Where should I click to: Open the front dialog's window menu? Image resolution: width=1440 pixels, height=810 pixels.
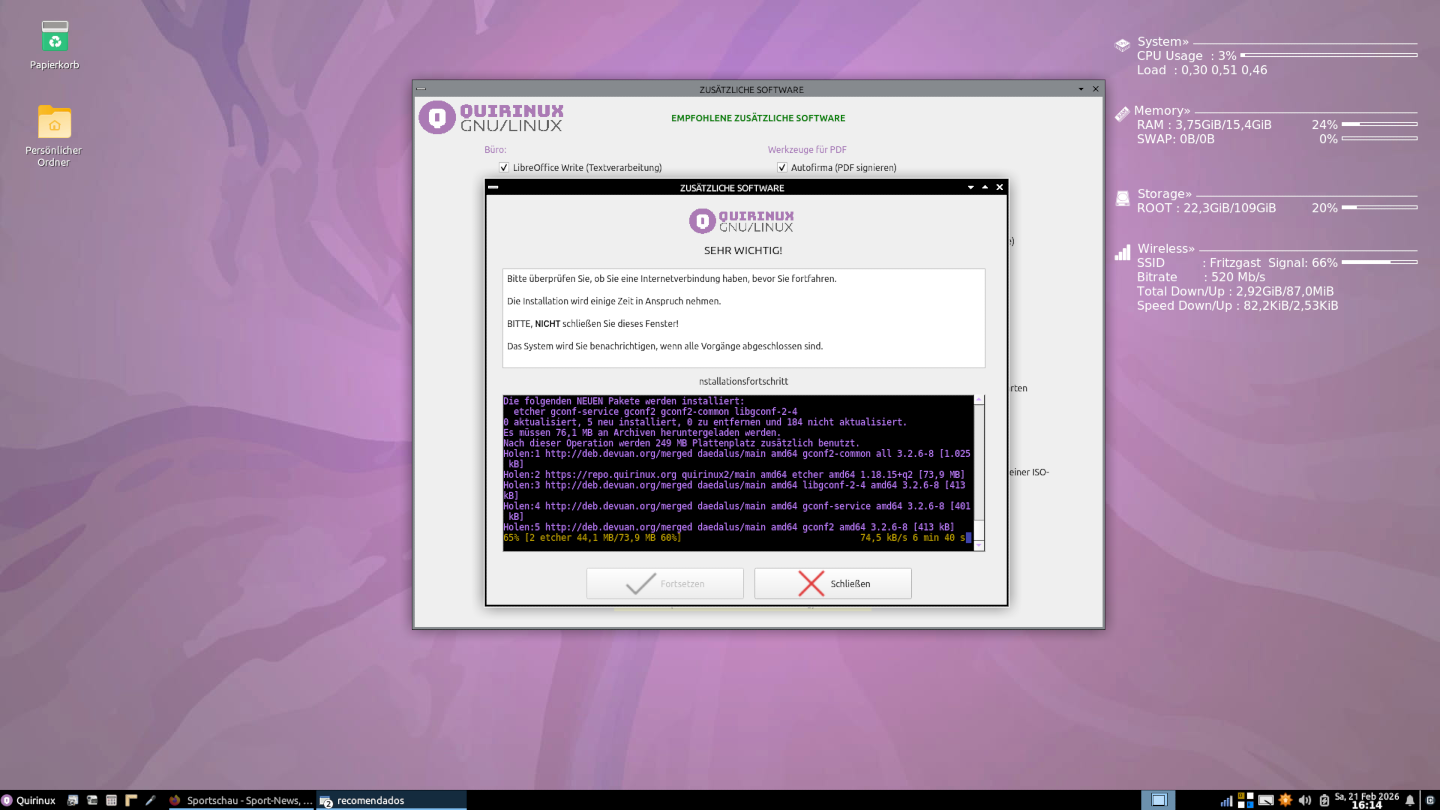point(492,187)
